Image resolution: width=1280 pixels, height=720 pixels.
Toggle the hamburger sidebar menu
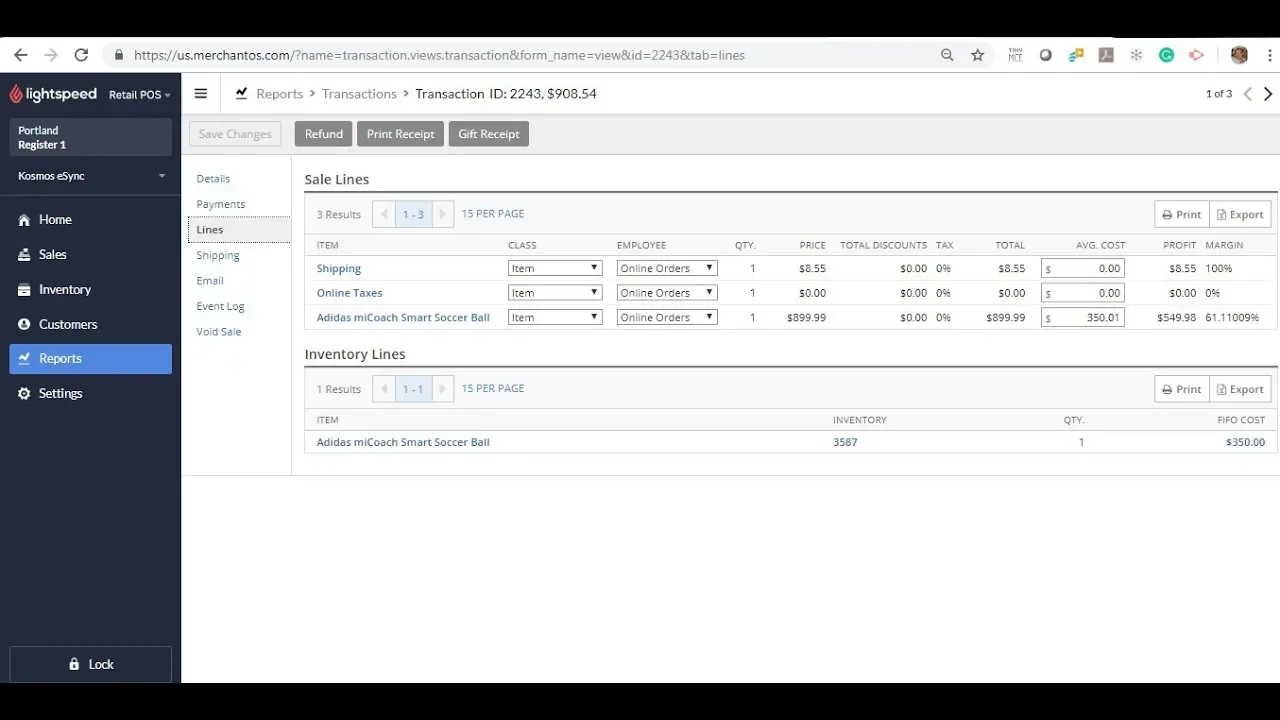(x=201, y=93)
